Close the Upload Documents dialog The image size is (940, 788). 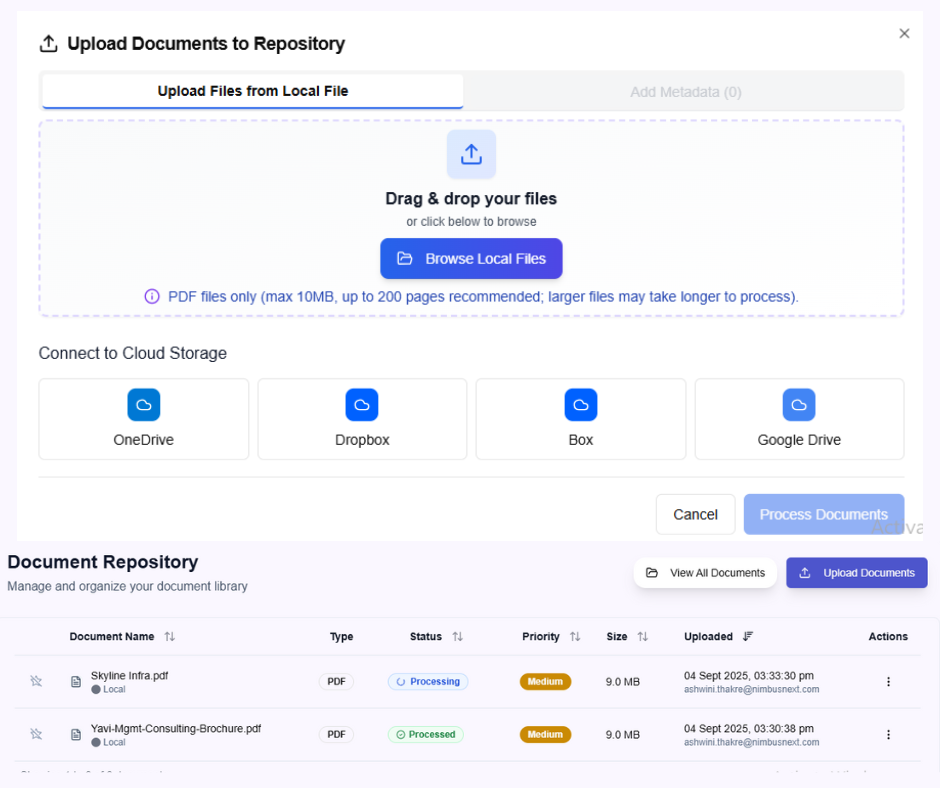point(904,34)
